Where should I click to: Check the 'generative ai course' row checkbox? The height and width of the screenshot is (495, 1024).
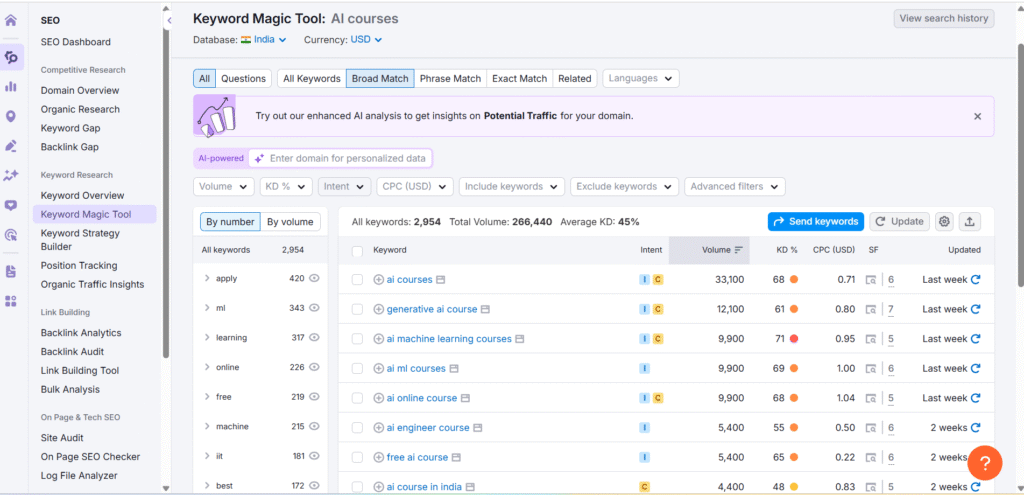(x=357, y=309)
